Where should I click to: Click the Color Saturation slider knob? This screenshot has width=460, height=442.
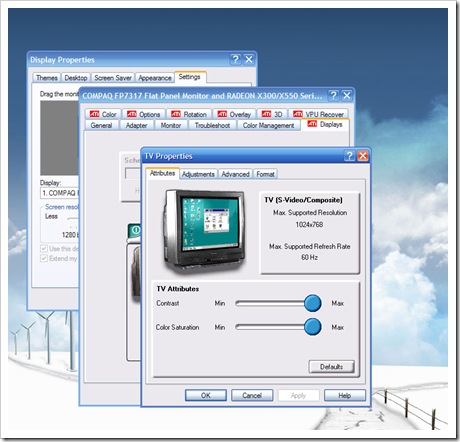(313, 327)
